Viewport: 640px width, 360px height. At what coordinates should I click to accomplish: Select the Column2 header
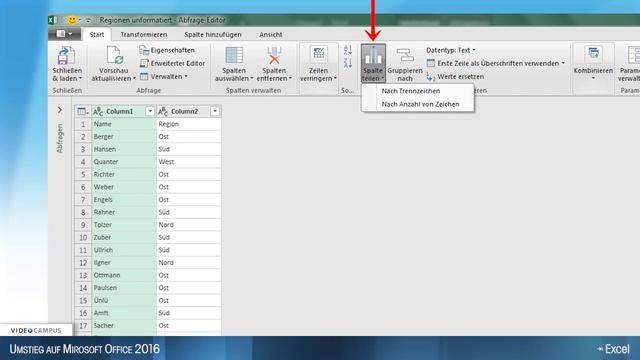189,111
